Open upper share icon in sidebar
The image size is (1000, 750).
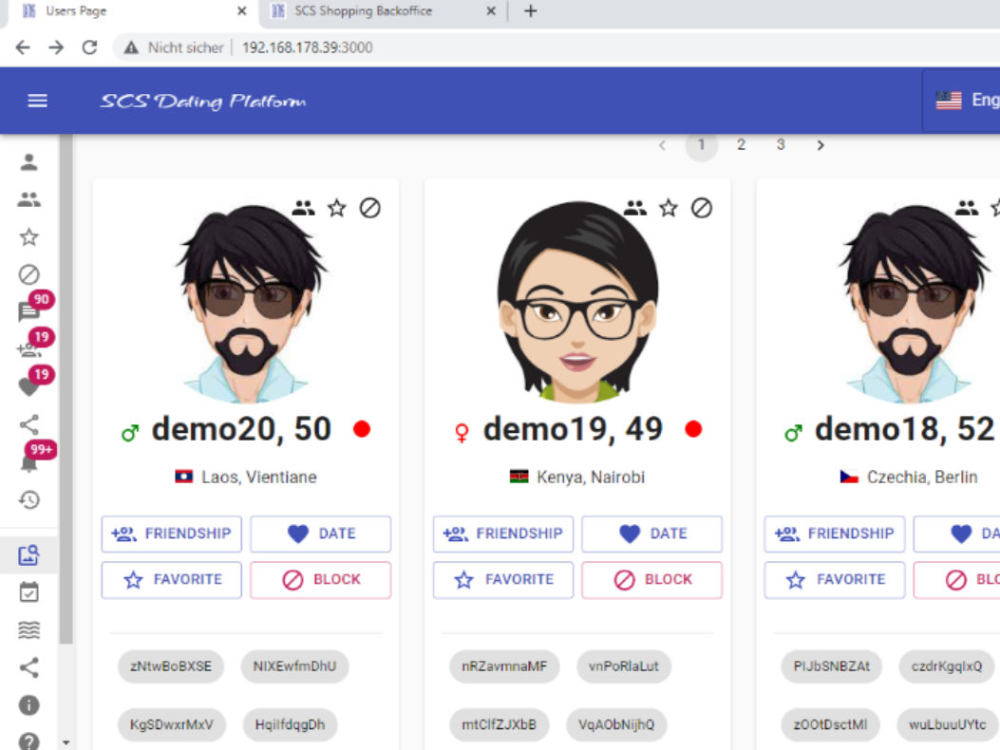[29, 424]
